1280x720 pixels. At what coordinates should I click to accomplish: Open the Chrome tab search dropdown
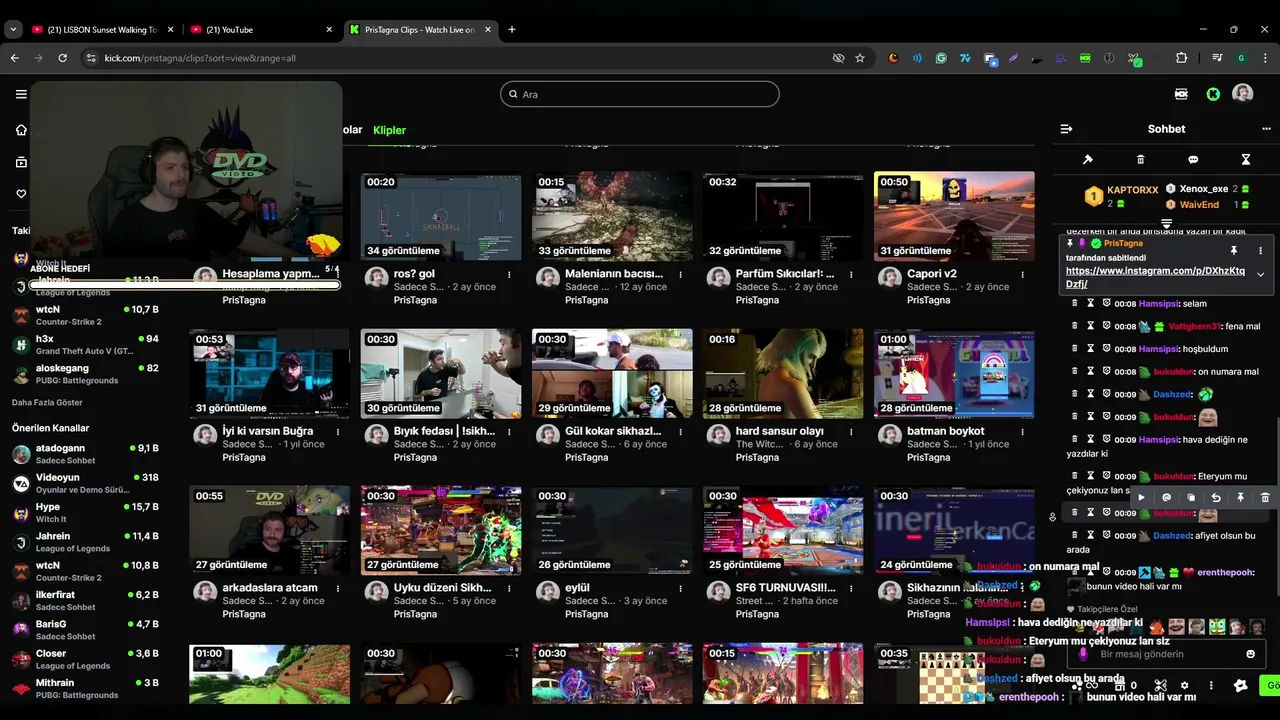coord(13,30)
